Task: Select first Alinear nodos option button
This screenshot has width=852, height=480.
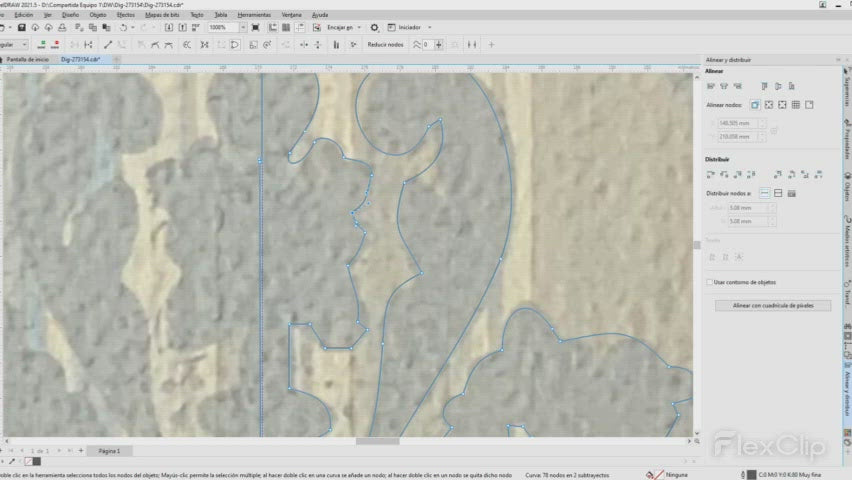Action: click(754, 104)
